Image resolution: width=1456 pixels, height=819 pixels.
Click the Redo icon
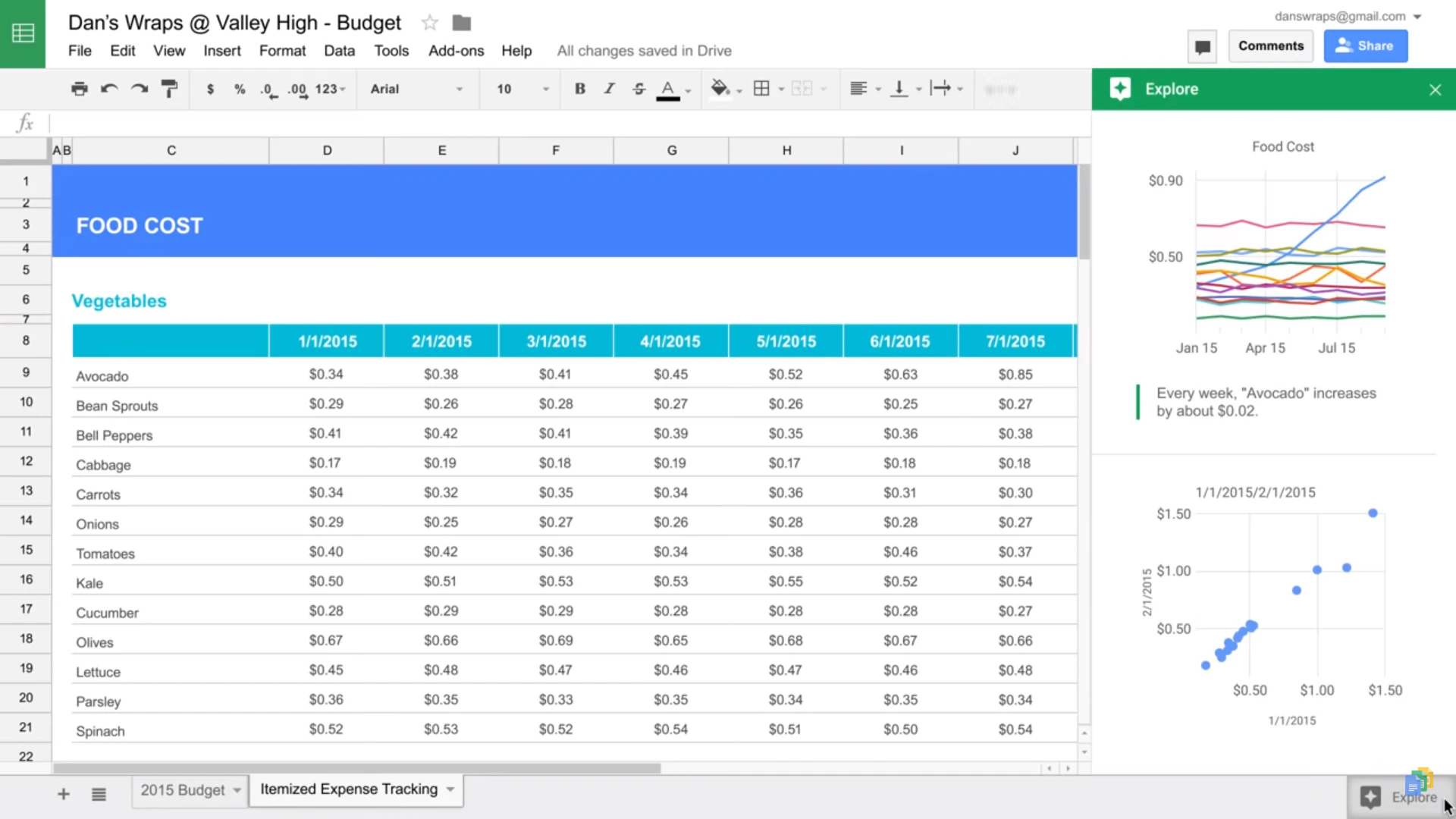pos(139,89)
